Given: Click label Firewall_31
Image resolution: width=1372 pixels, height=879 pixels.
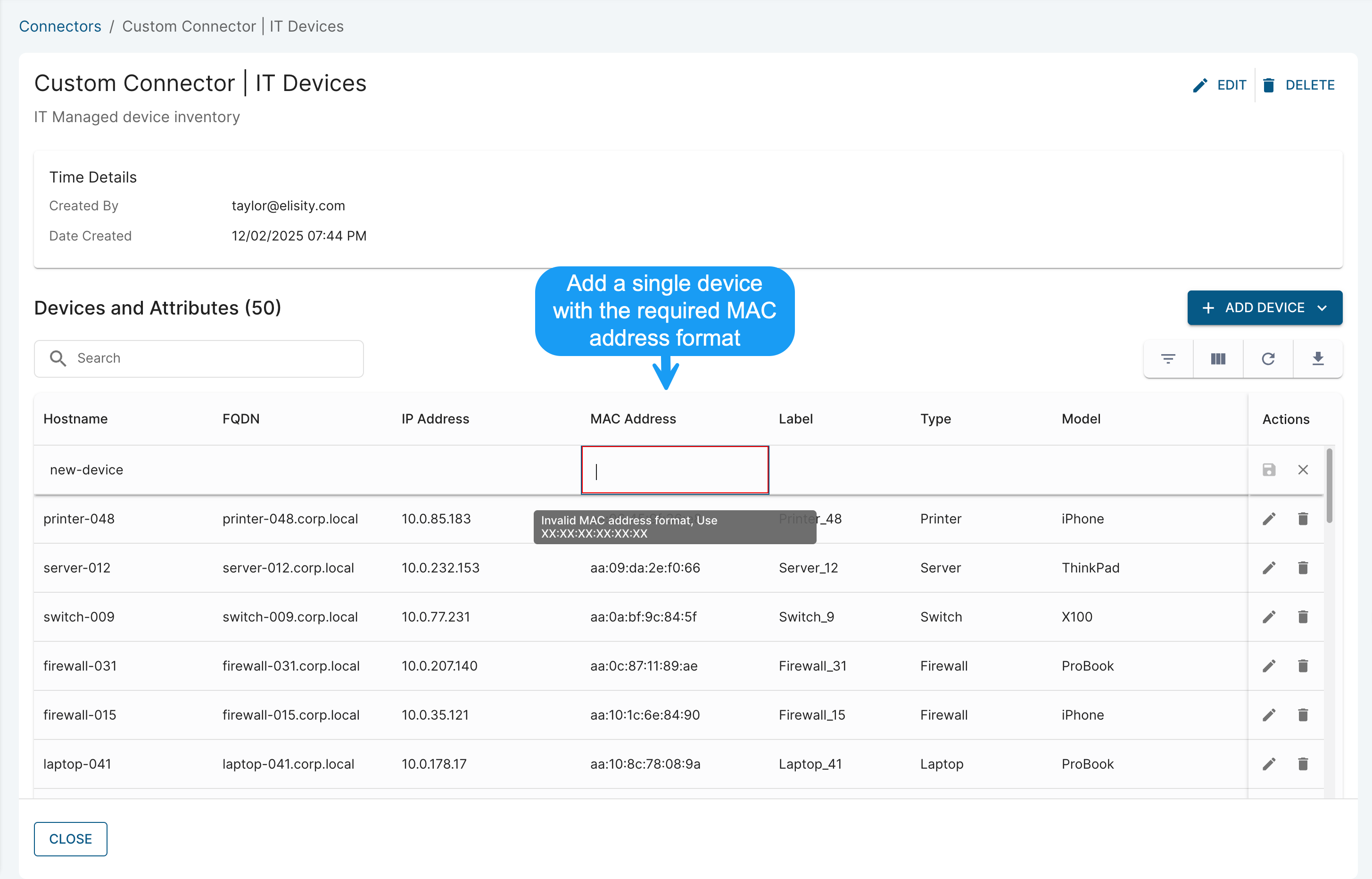Looking at the screenshot, I should (x=812, y=666).
